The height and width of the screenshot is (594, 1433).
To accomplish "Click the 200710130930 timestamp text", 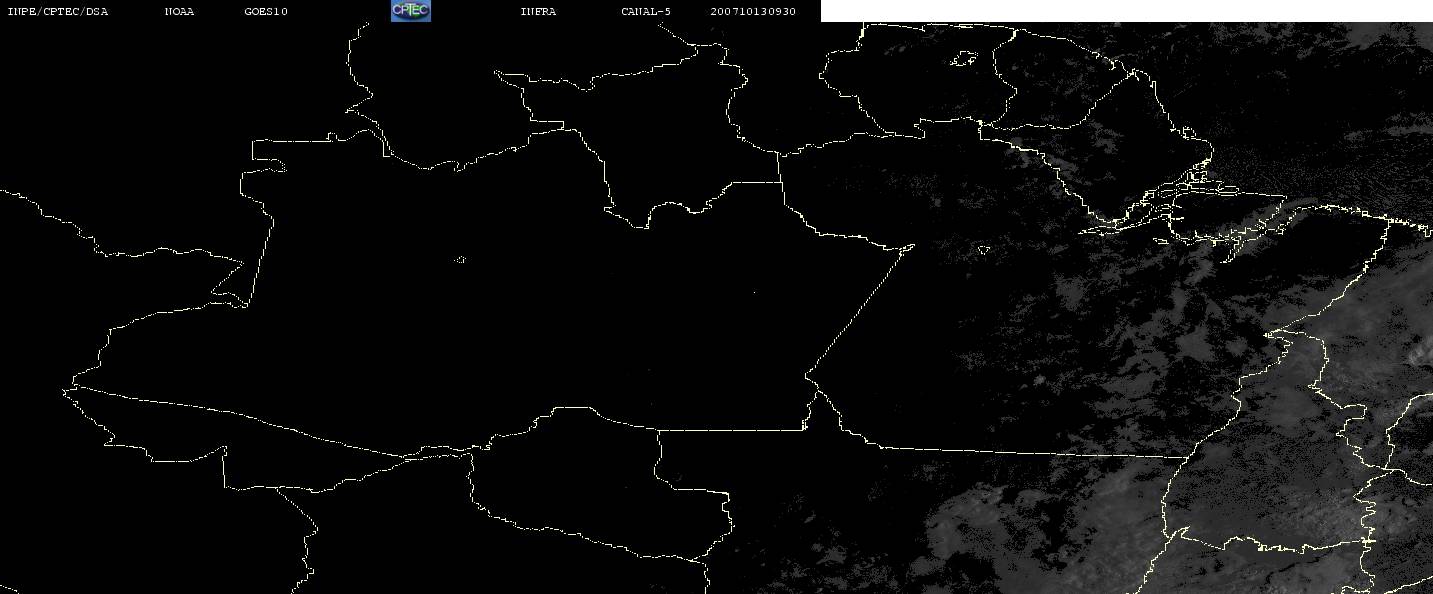I will pyautogui.click(x=753, y=12).
